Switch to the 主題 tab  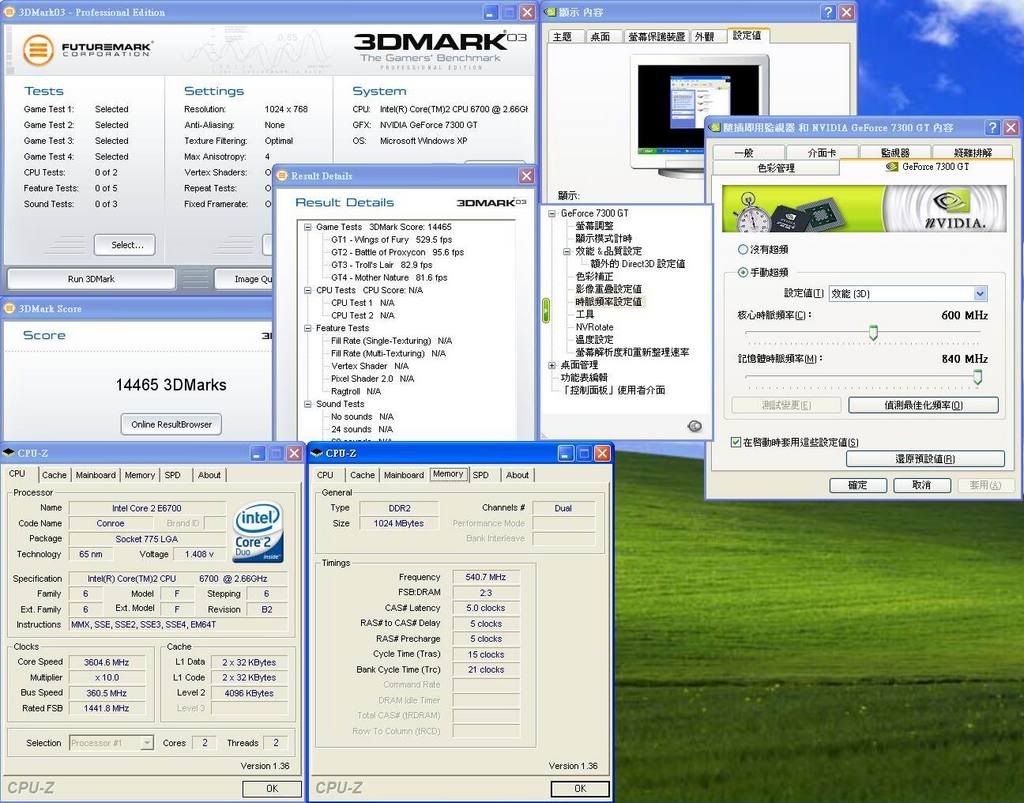point(562,37)
